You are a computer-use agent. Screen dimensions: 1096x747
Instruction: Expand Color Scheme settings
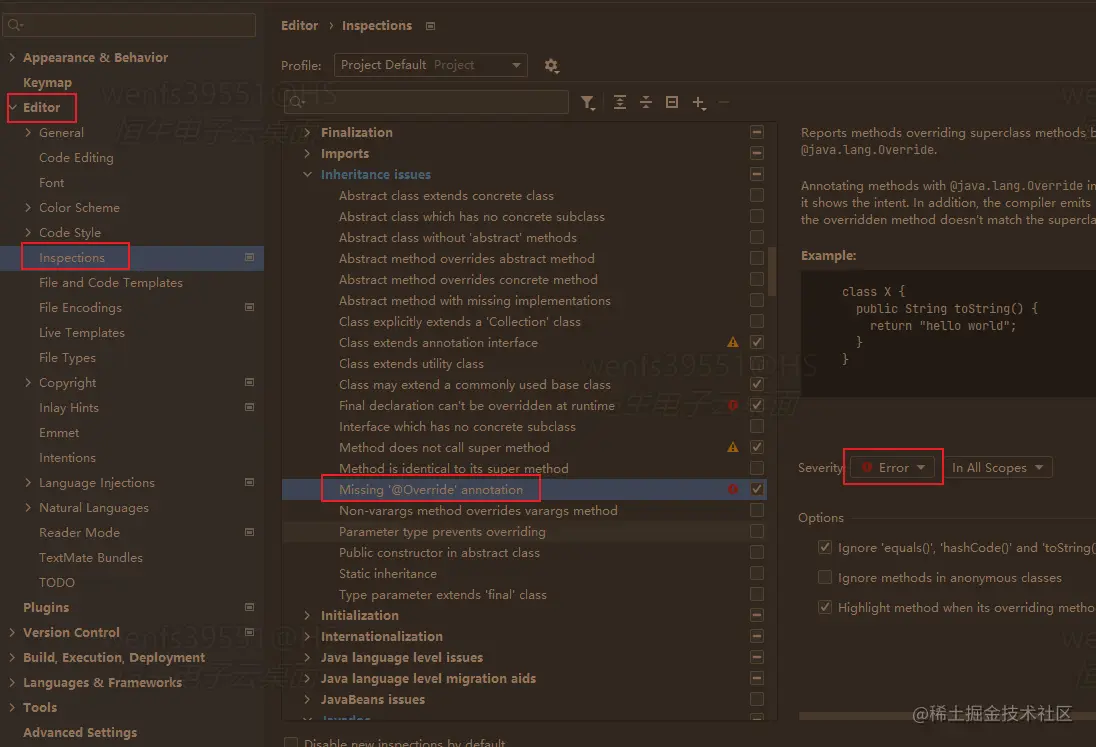coord(28,208)
